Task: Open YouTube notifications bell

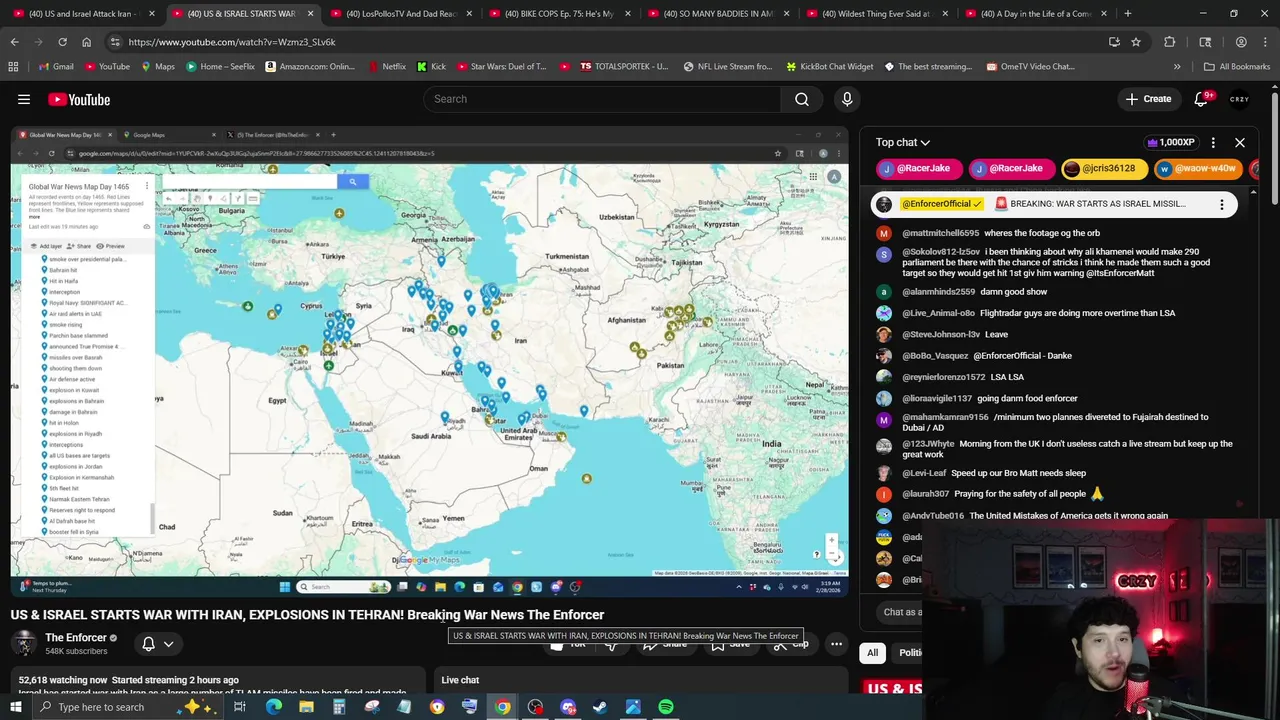Action: click(x=1202, y=99)
